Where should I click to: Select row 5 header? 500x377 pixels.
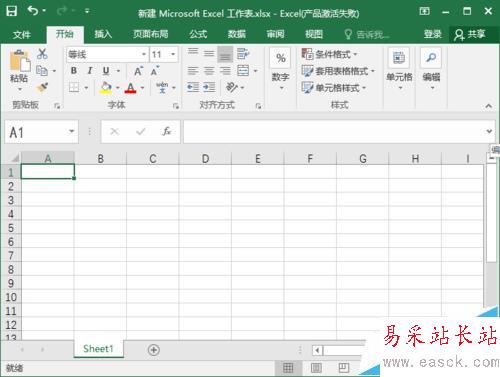[x=11, y=228]
